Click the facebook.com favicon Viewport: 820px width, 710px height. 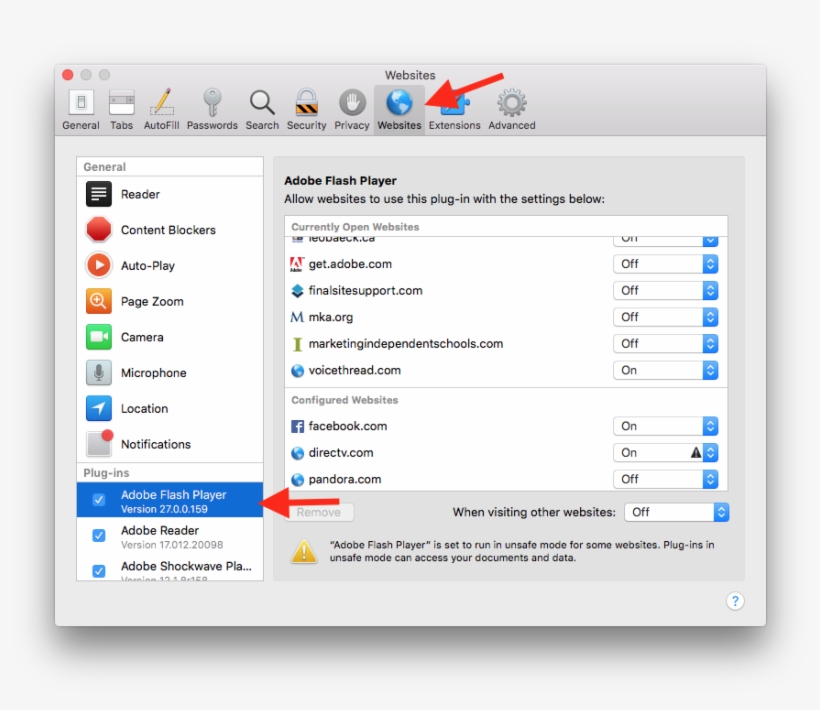(297, 426)
